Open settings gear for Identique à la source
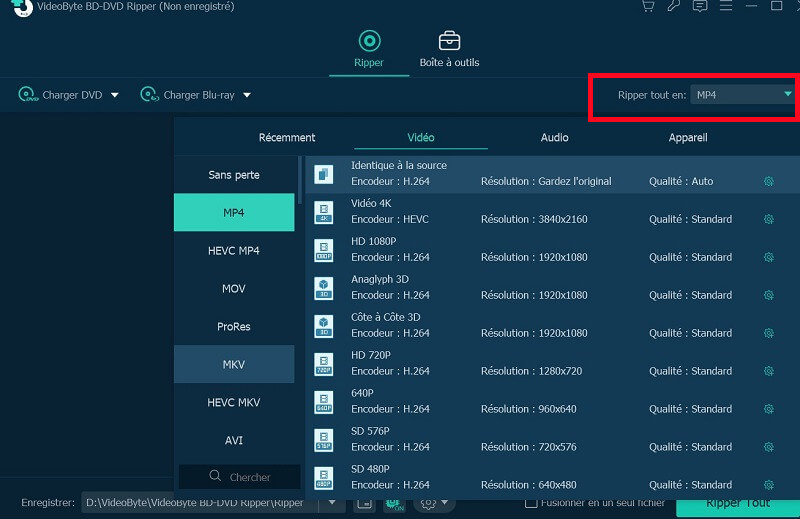This screenshot has width=800, height=519. pyautogui.click(x=769, y=182)
